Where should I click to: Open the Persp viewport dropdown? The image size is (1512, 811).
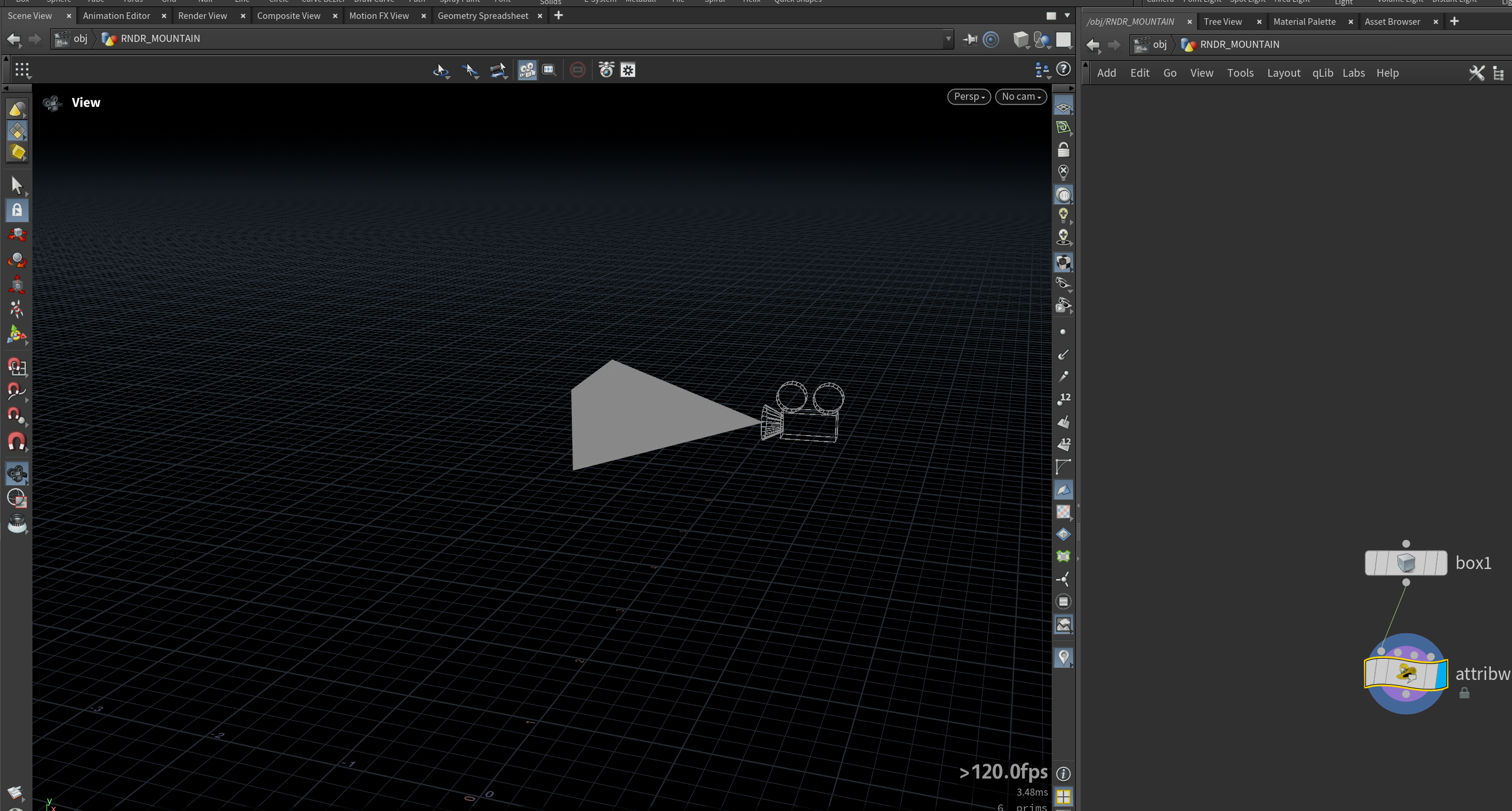(969, 96)
